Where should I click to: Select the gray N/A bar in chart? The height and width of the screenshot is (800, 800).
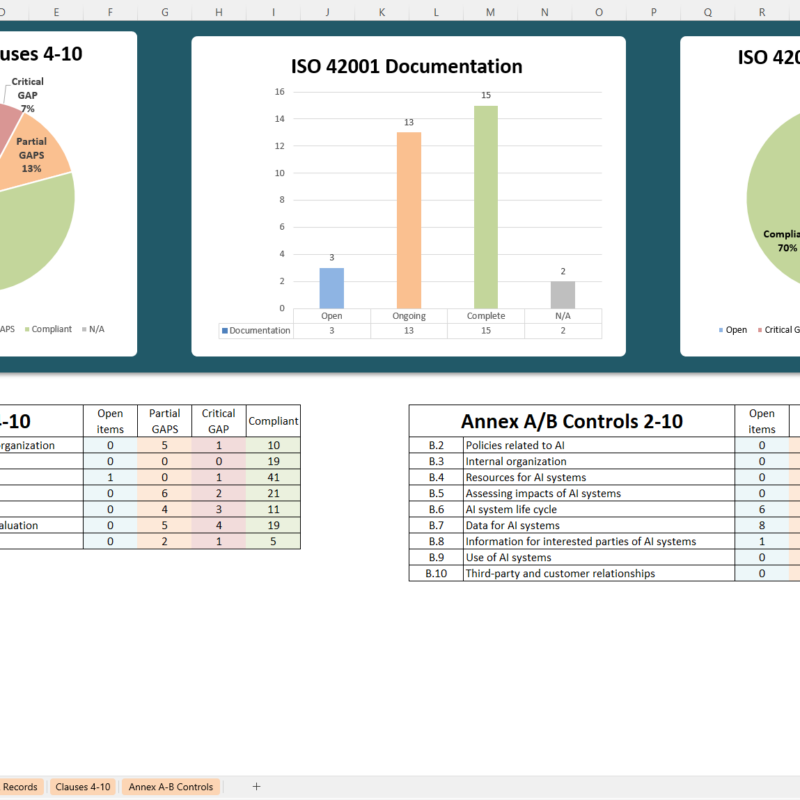tap(563, 295)
